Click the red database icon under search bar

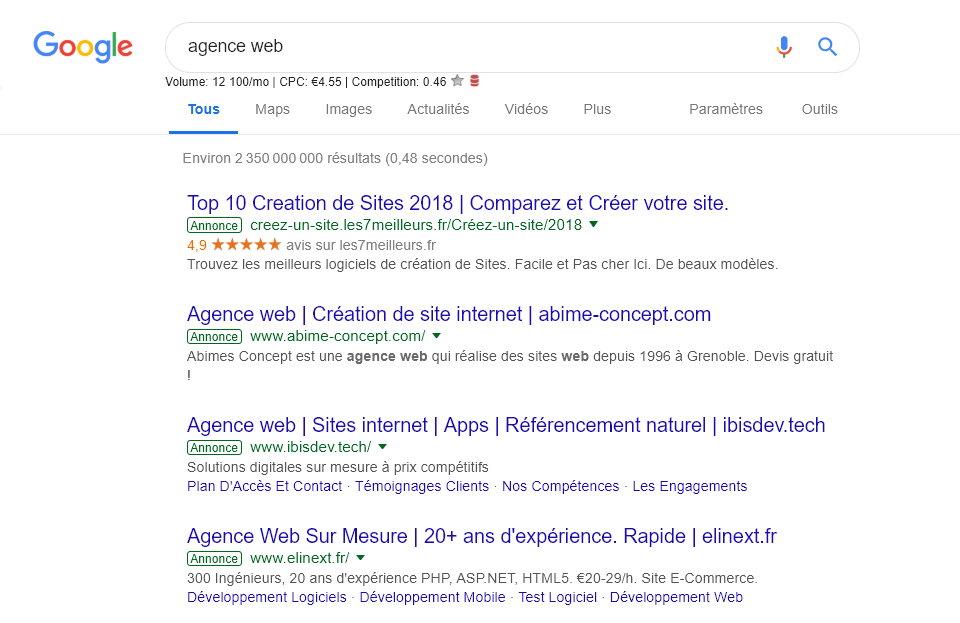(x=474, y=81)
